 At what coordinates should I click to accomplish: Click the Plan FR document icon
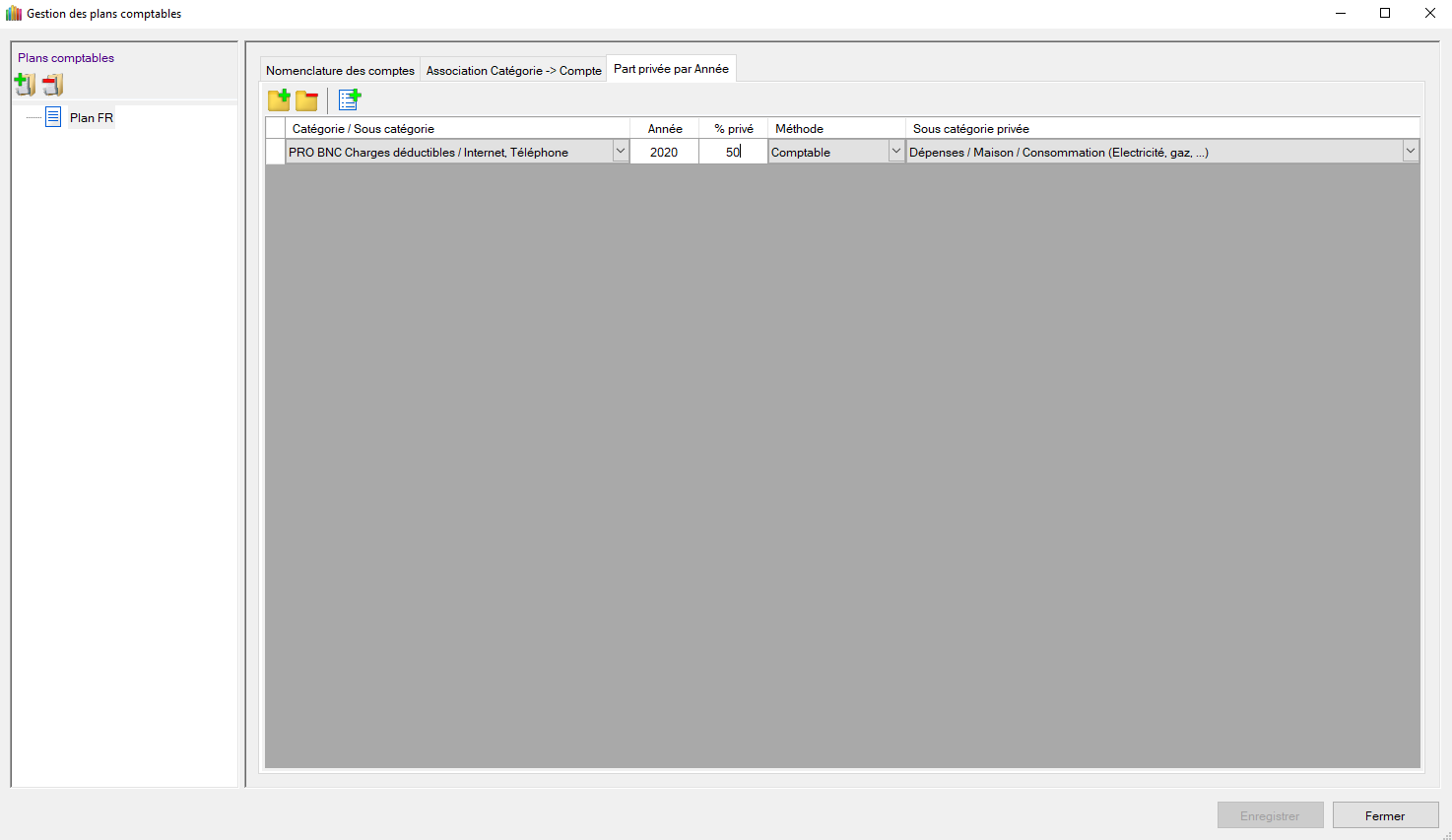[53, 117]
